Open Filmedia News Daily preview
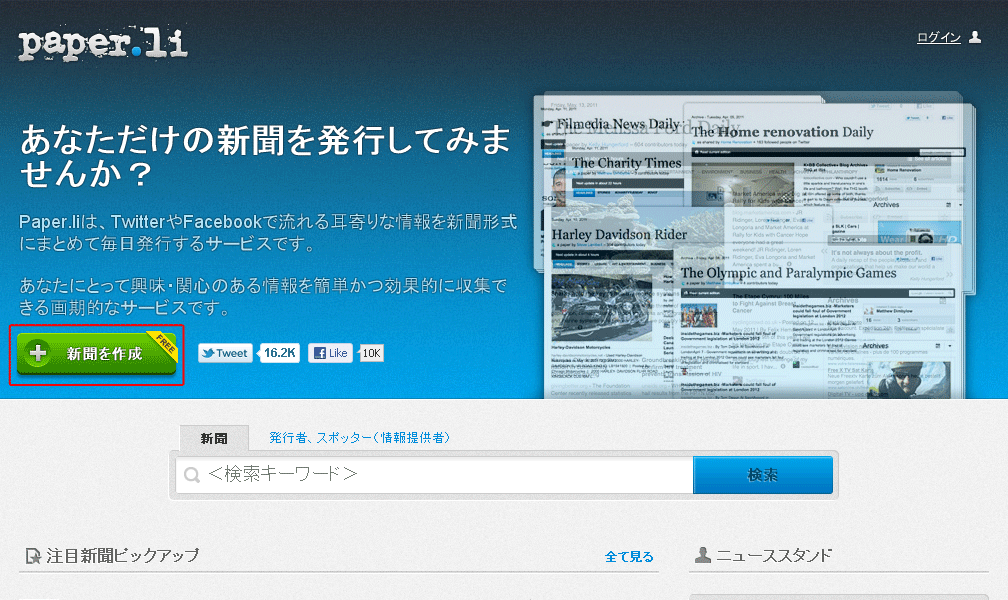 coord(617,123)
